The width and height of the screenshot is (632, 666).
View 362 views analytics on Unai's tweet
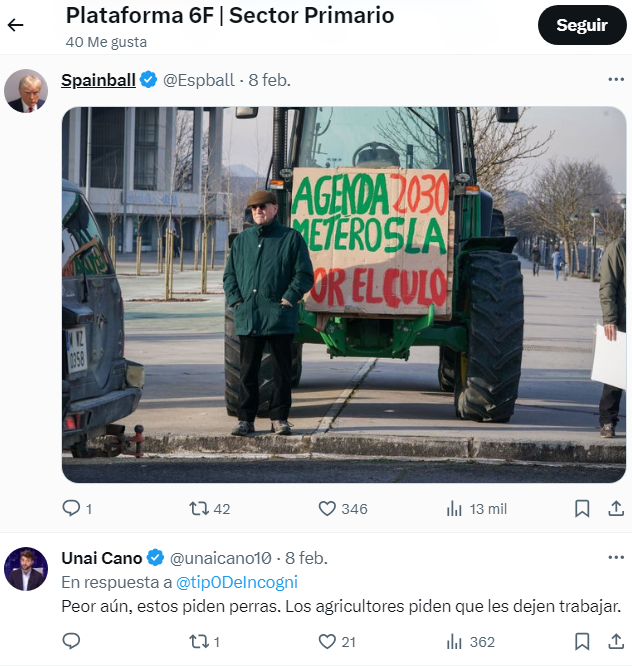(470, 642)
